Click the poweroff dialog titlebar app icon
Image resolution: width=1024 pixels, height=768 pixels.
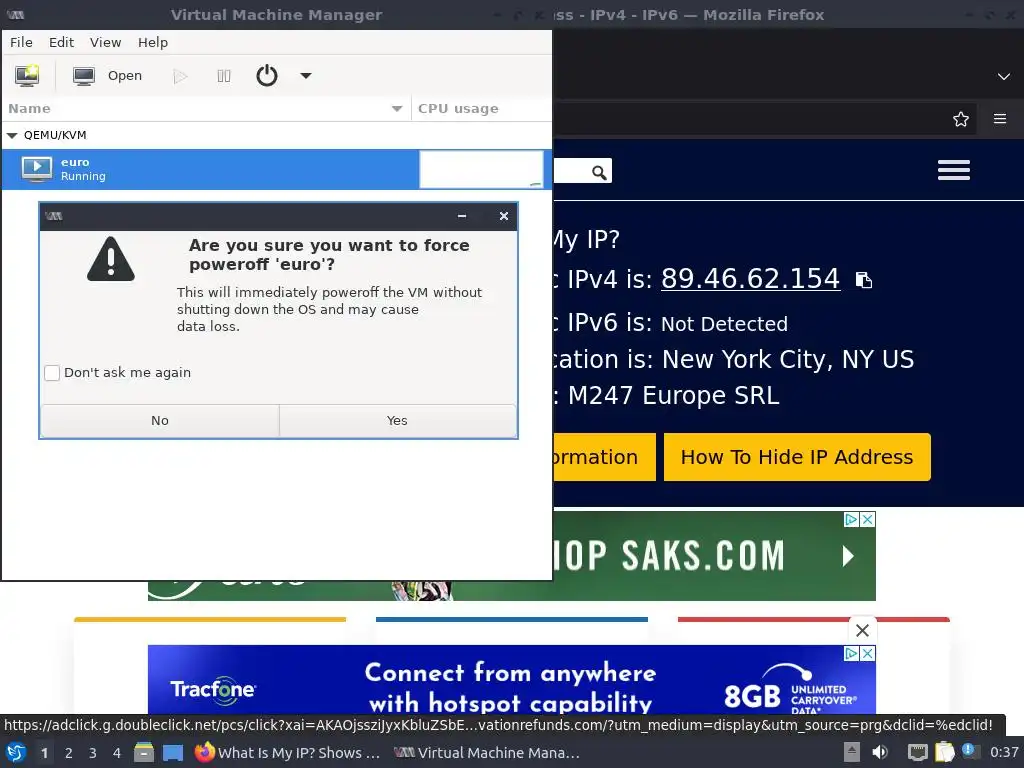[54, 216]
